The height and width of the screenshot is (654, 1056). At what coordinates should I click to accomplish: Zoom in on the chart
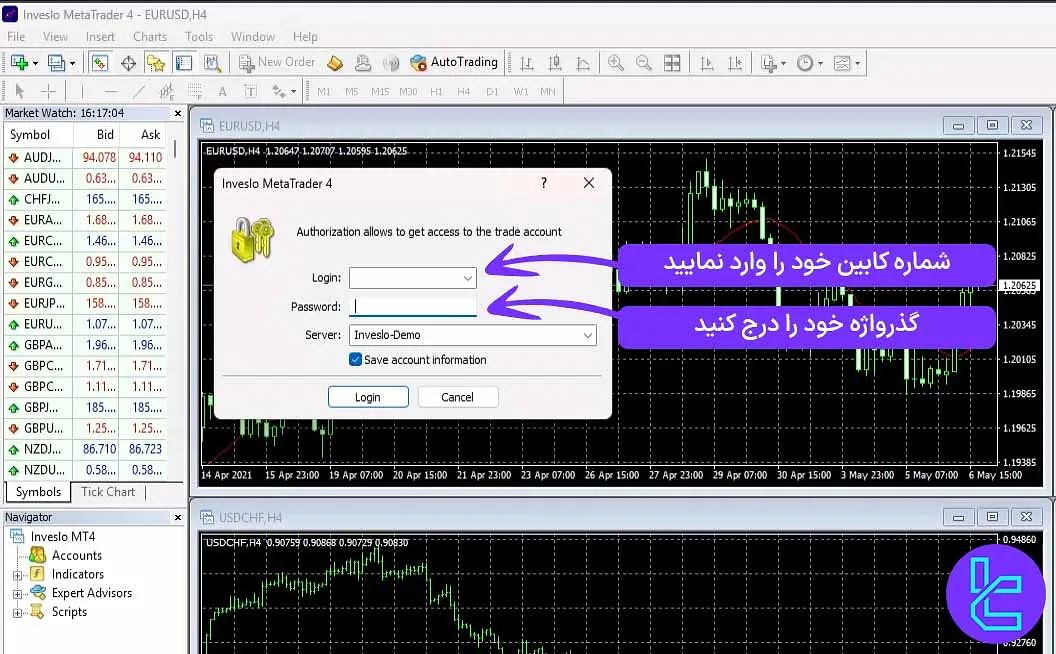614,62
